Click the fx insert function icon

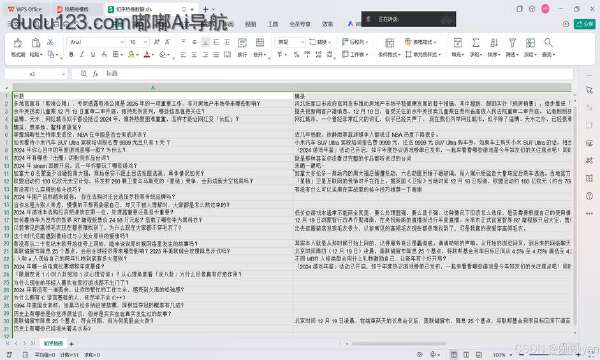coord(95,73)
